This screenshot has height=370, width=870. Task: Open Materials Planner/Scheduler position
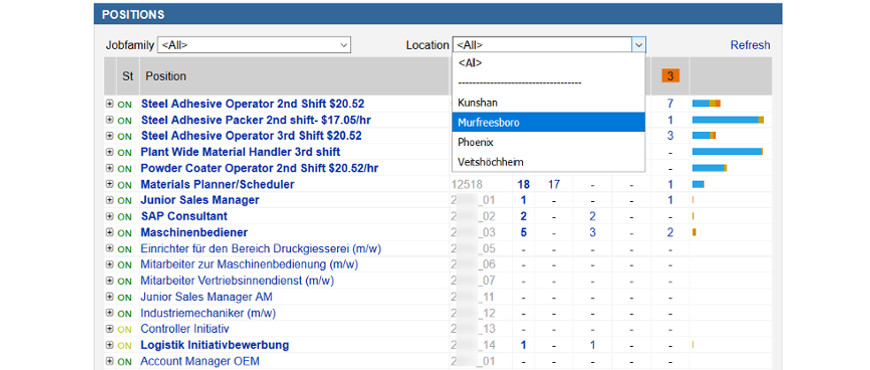(x=218, y=184)
